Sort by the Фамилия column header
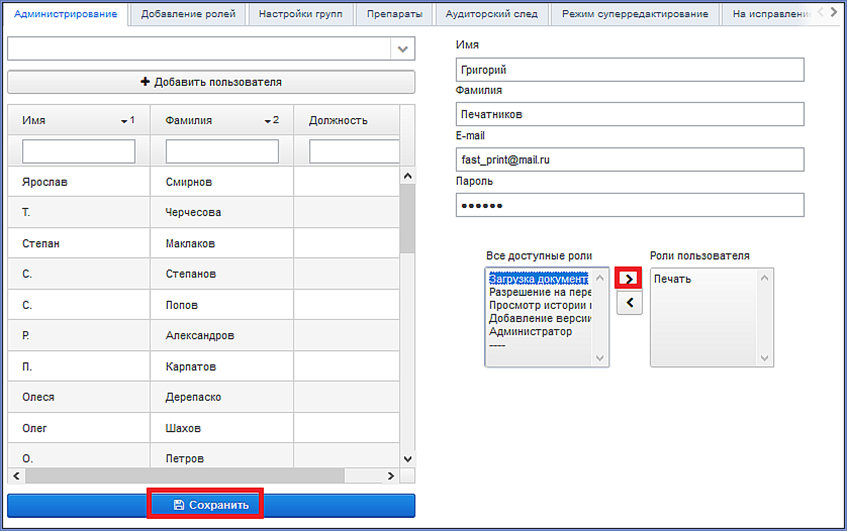847x531 pixels. [222, 120]
